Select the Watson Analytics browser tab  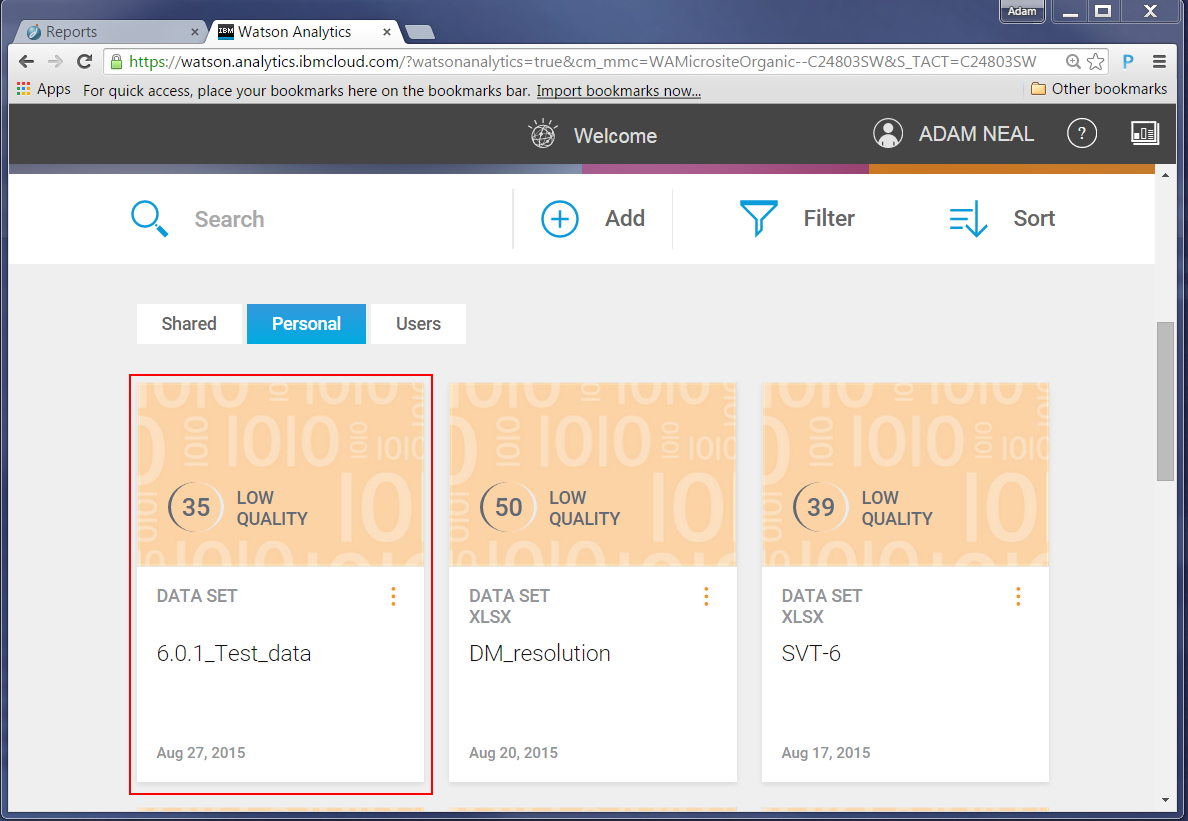pos(303,32)
